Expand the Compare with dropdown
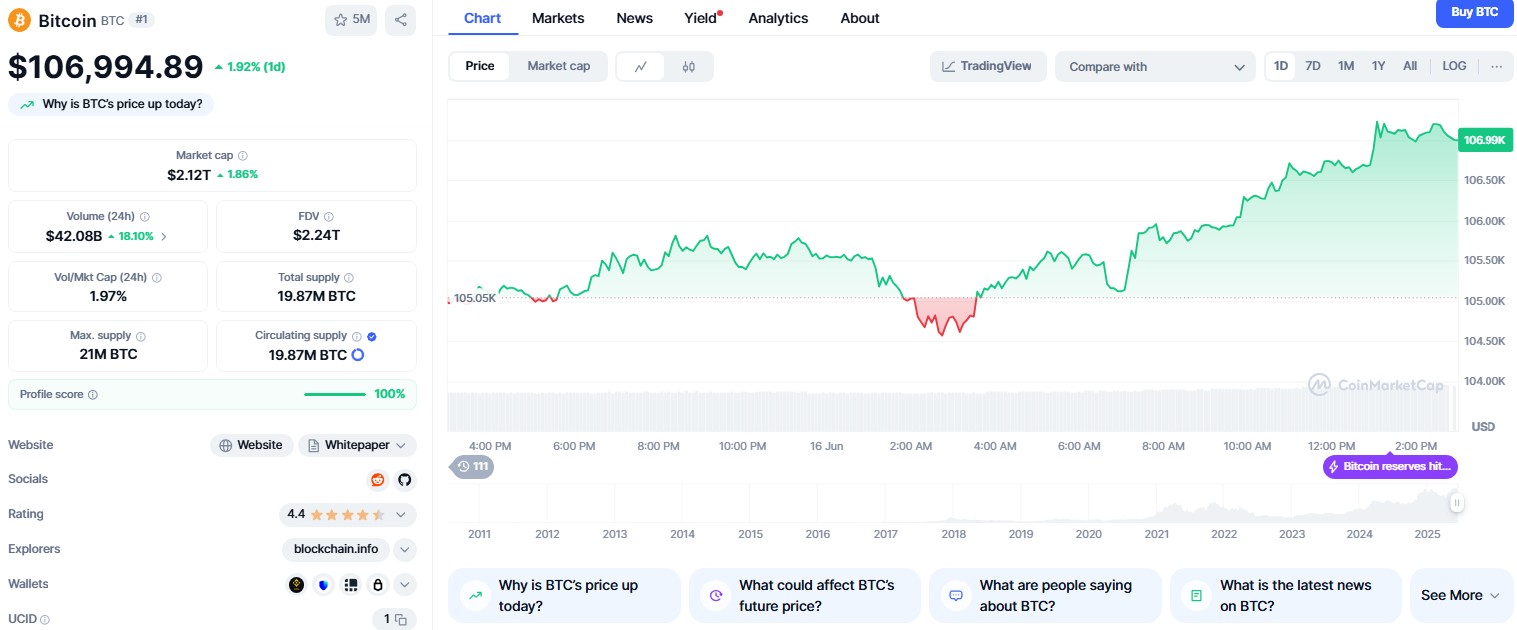Viewport: 1517px width, 630px height. pyautogui.click(x=1155, y=66)
